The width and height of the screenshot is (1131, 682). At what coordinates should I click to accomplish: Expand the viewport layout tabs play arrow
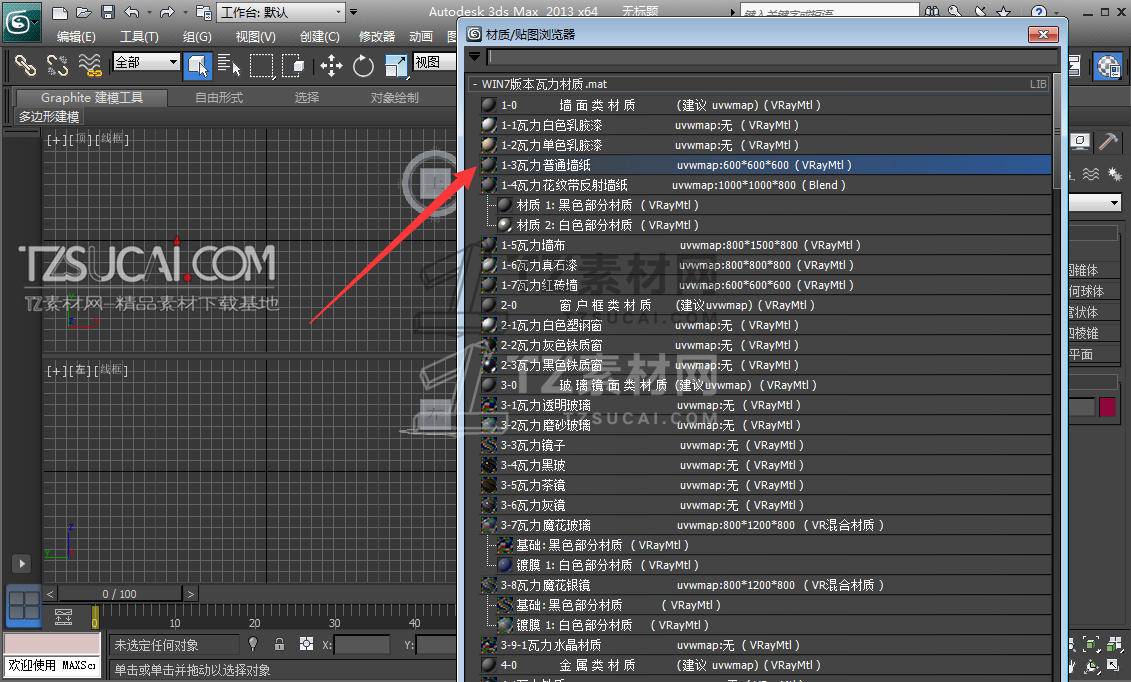(22, 564)
